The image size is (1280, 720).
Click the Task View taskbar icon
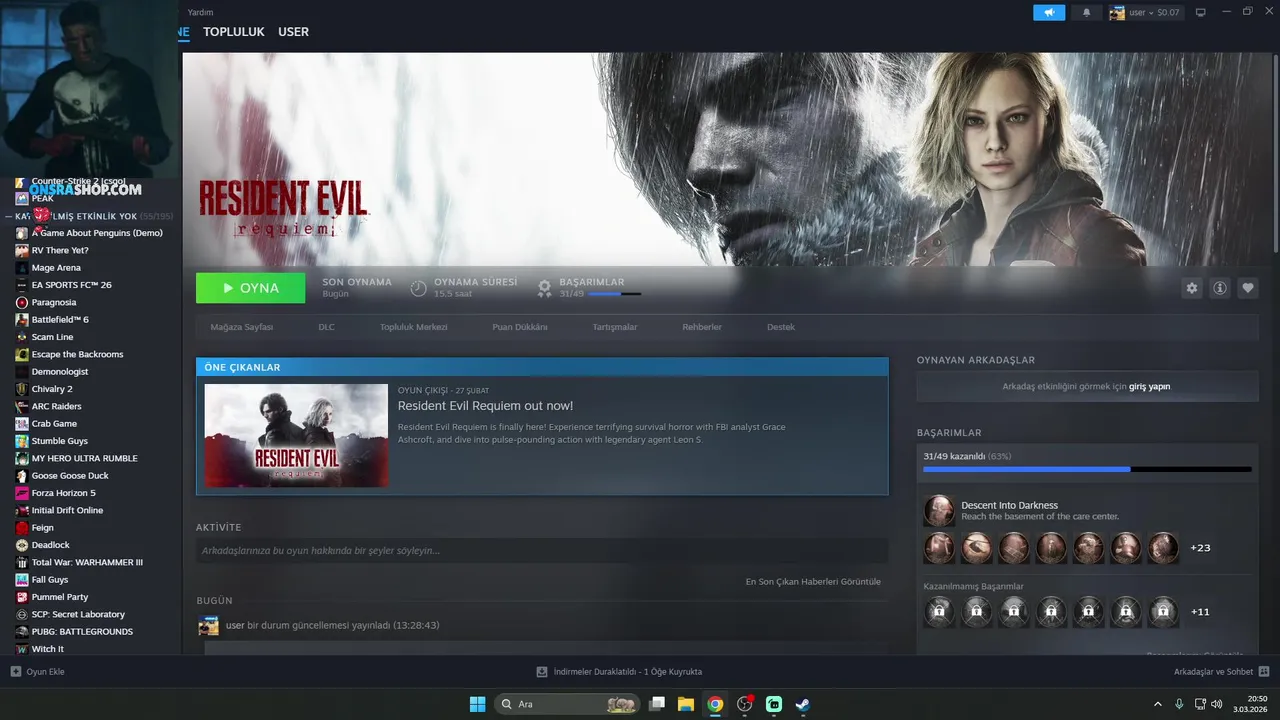[x=657, y=704]
